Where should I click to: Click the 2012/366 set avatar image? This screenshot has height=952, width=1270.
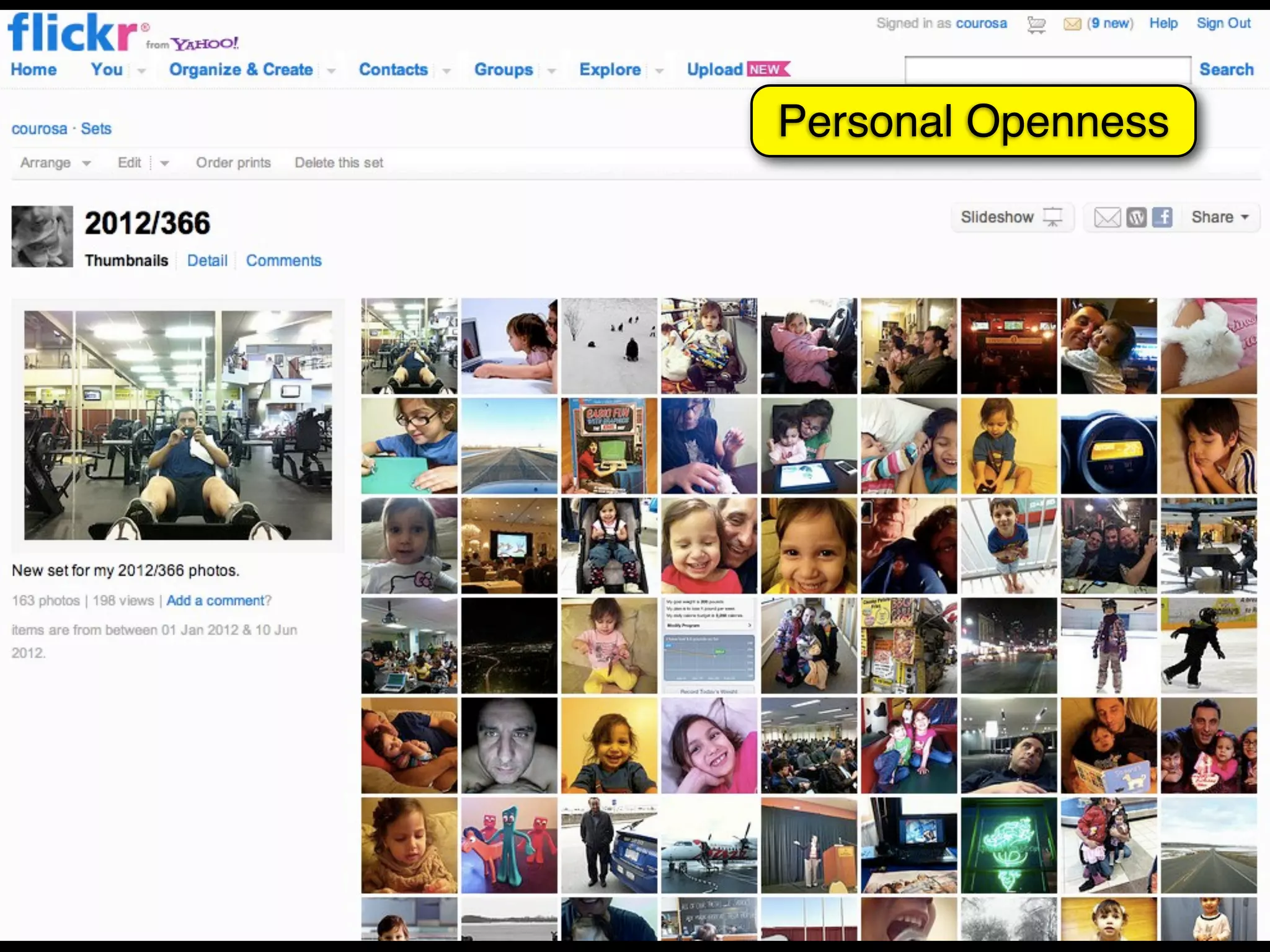coord(42,237)
